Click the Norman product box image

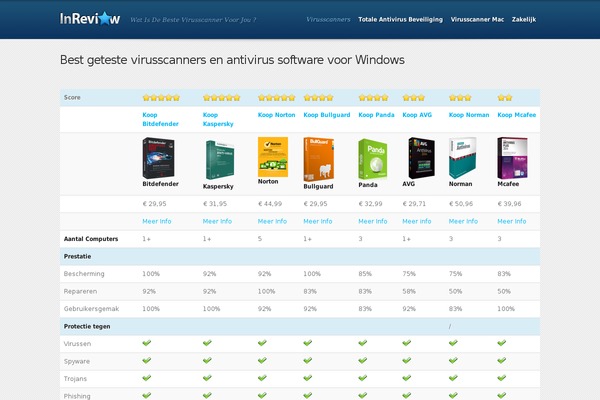click(x=463, y=158)
